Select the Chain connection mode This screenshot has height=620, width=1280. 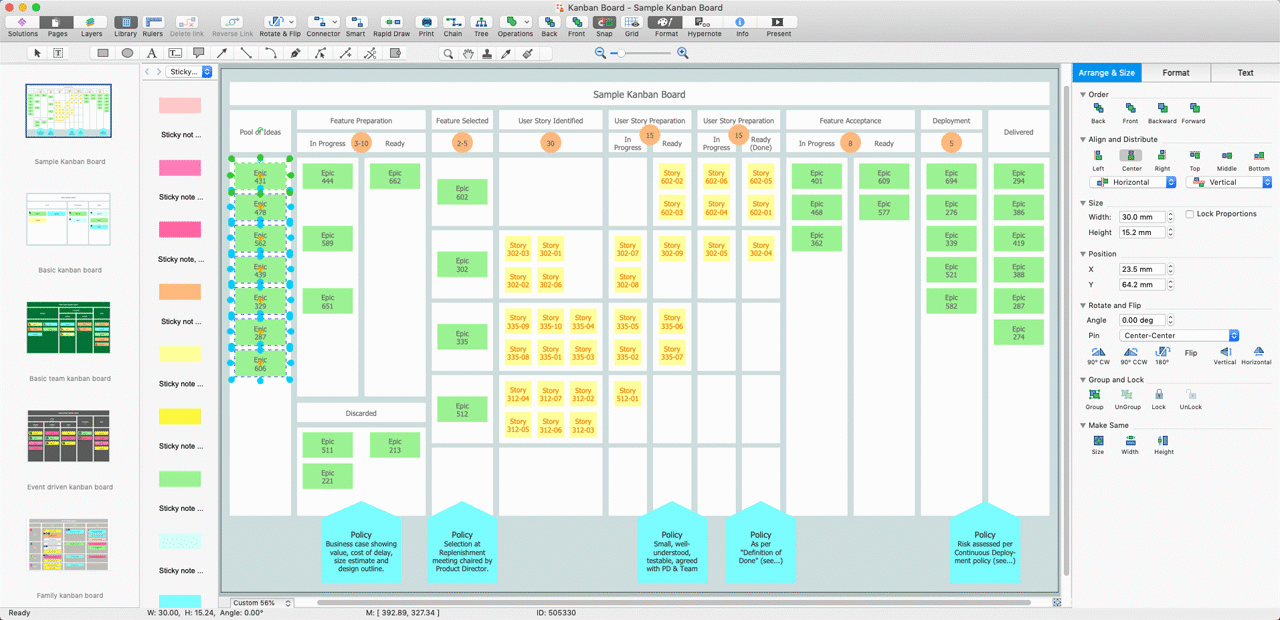[454, 21]
